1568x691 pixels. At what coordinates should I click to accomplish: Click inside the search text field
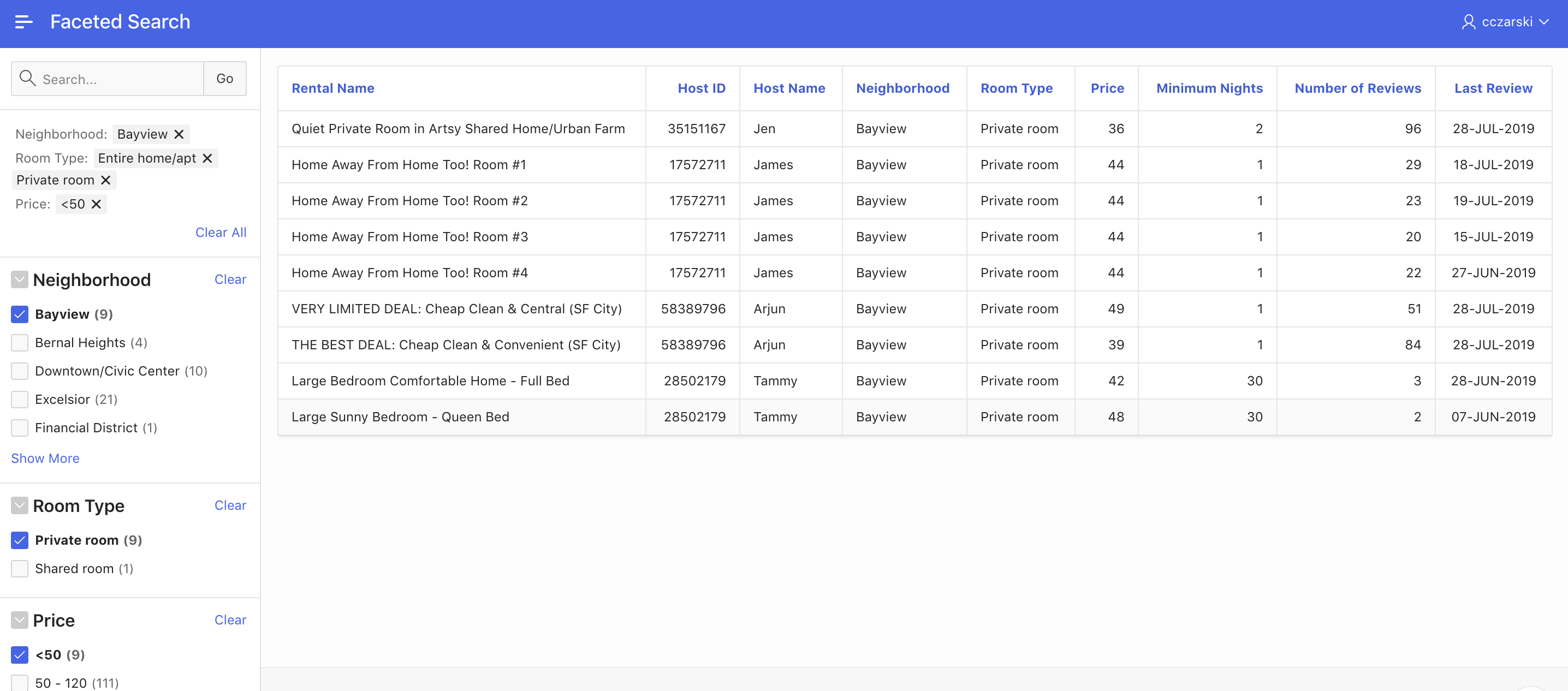pos(110,79)
